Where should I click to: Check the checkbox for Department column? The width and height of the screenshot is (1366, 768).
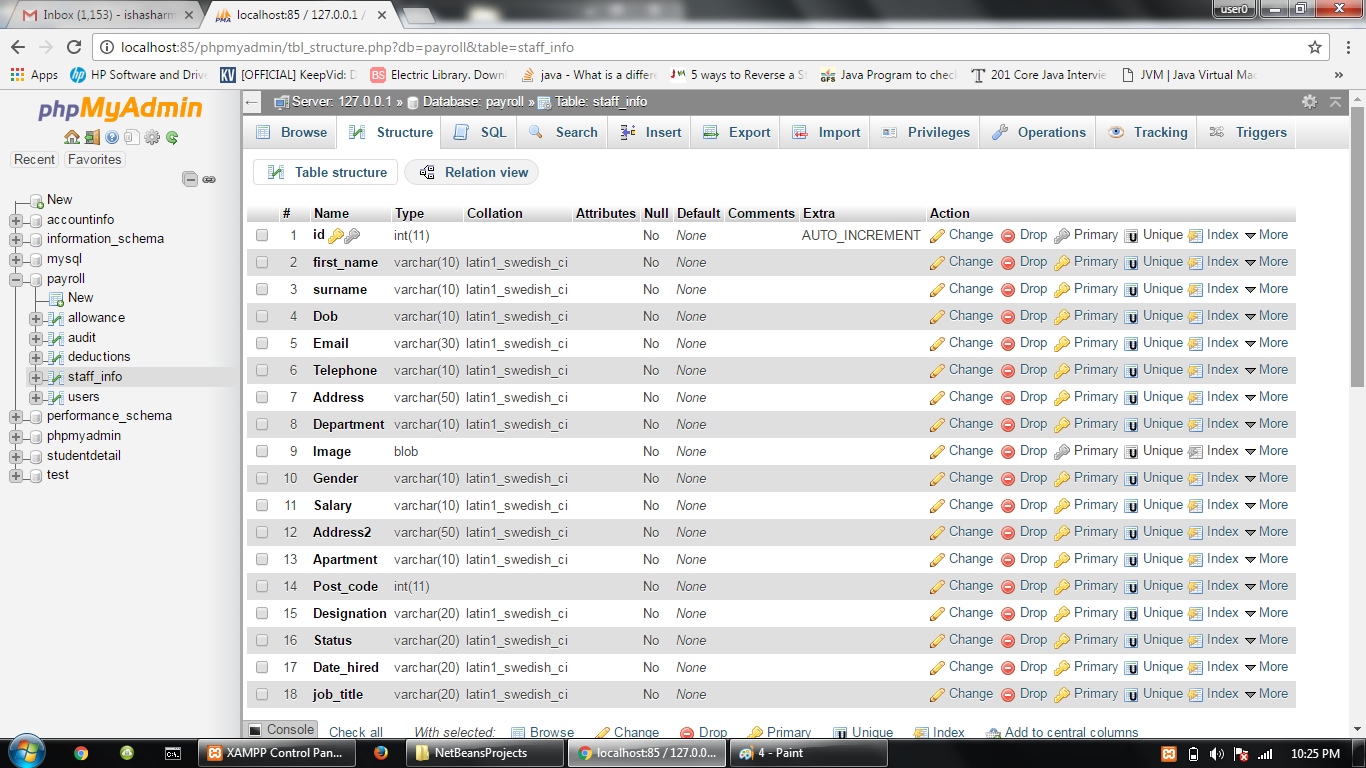(262, 425)
